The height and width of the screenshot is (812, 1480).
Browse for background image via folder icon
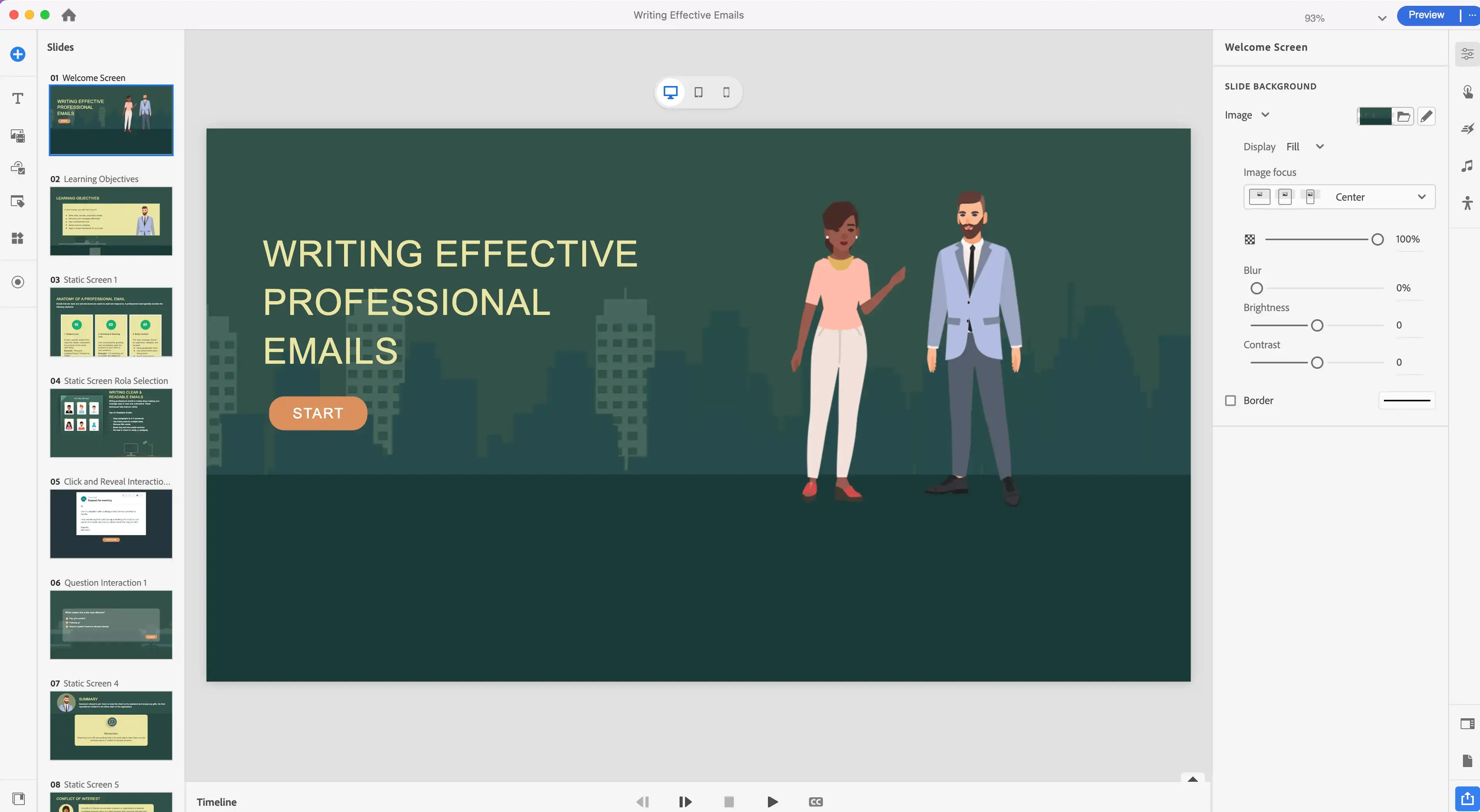[x=1403, y=116]
